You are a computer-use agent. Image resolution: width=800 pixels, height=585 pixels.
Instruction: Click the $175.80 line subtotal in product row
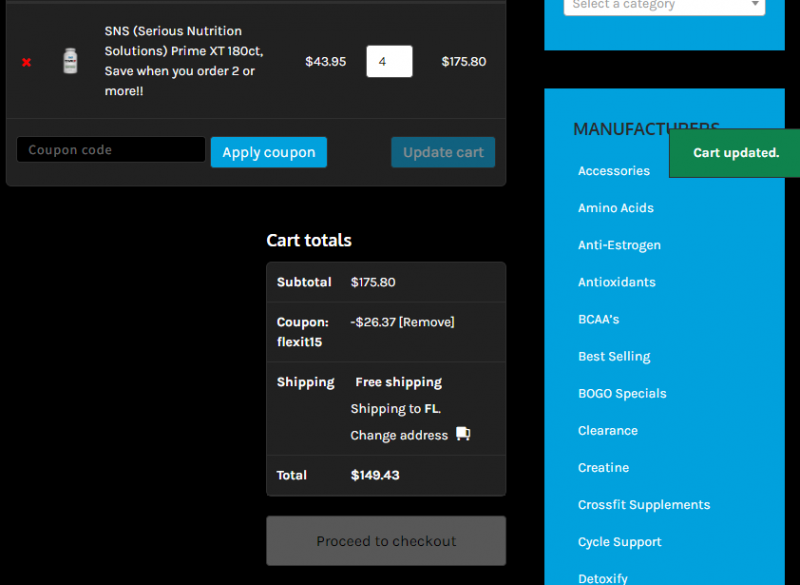point(464,62)
